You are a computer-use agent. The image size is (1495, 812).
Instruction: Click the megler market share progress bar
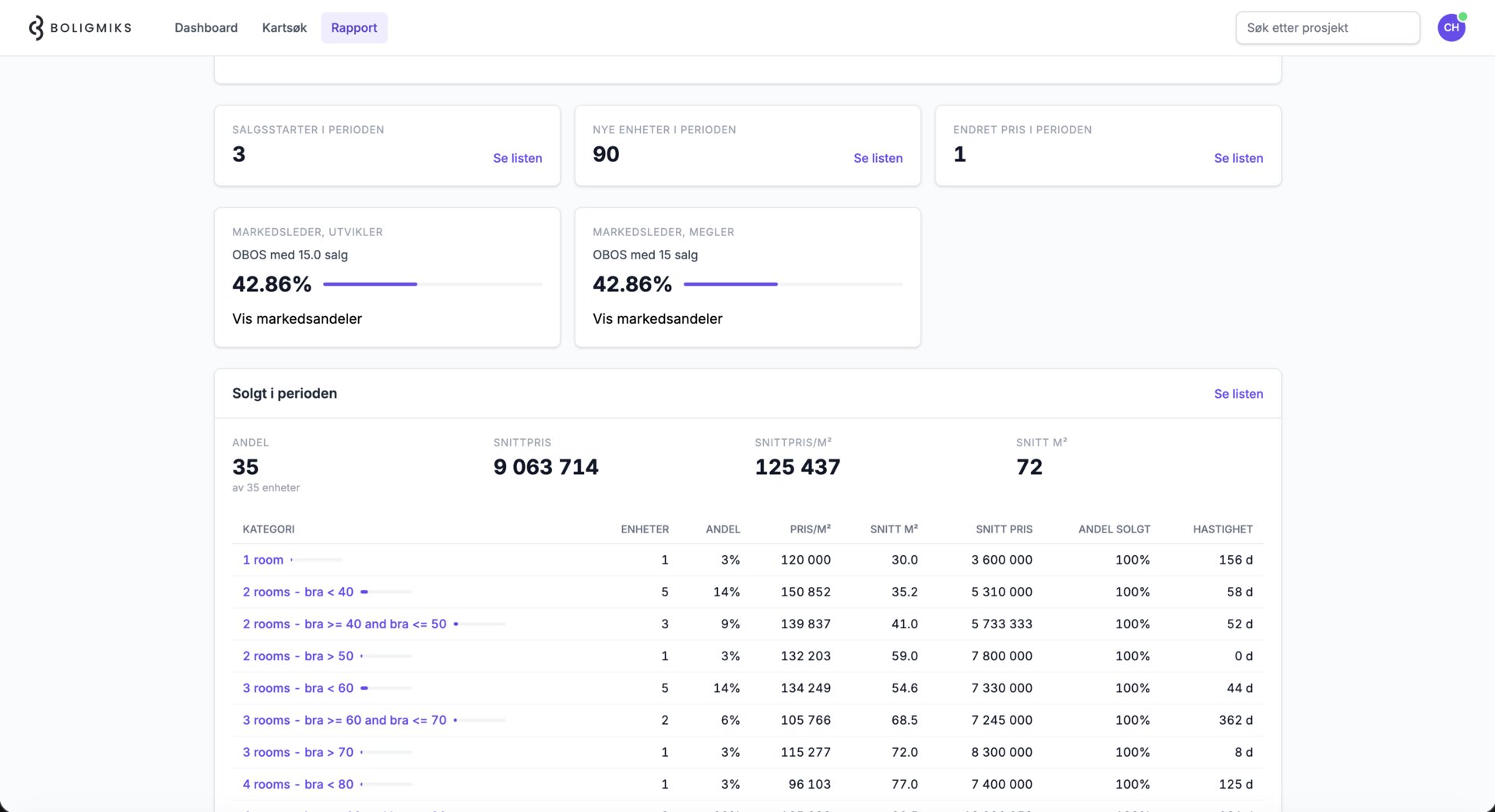click(x=793, y=284)
